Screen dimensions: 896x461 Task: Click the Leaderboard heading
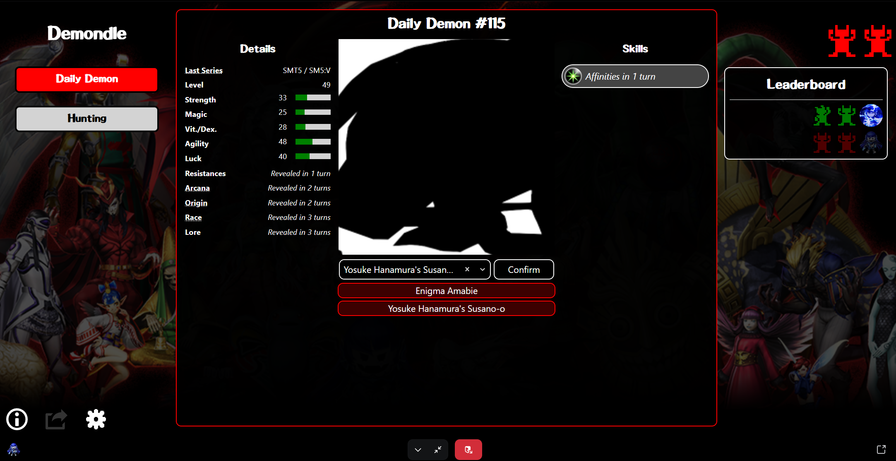[x=806, y=85]
